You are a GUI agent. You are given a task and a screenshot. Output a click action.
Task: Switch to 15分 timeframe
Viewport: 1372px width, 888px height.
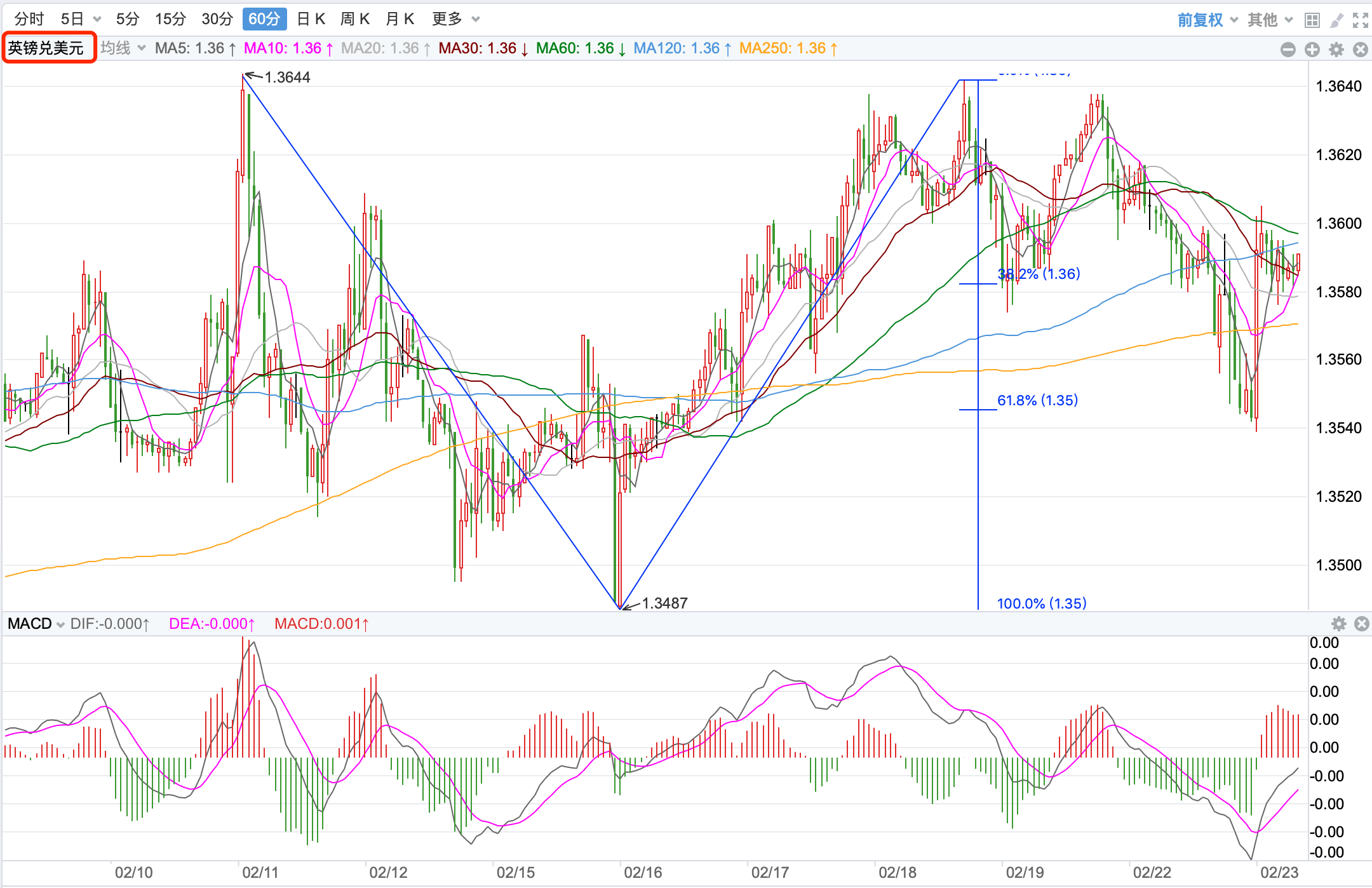[170, 19]
